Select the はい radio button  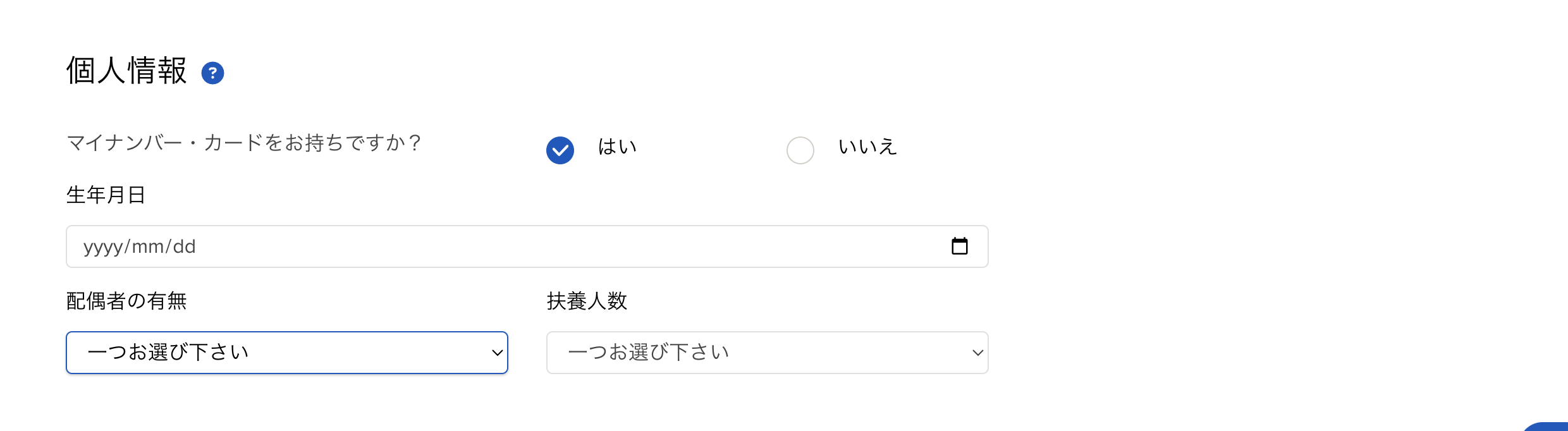pyautogui.click(x=560, y=150)
